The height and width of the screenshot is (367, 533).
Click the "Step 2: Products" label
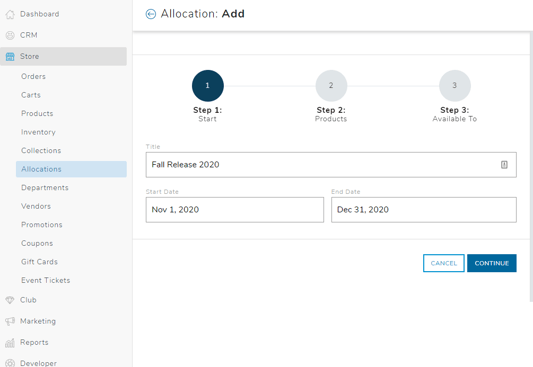pos(331,114)
